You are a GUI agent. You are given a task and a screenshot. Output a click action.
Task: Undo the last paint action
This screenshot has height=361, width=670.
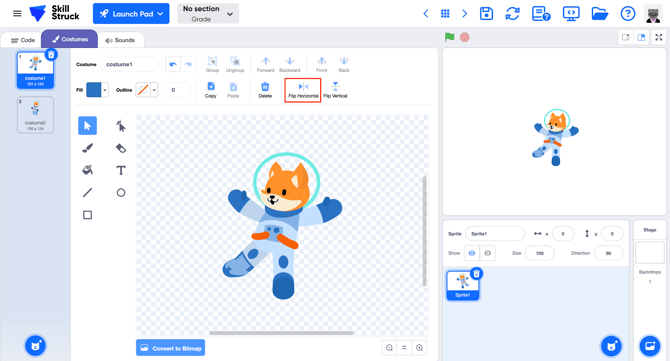point(173,65)
